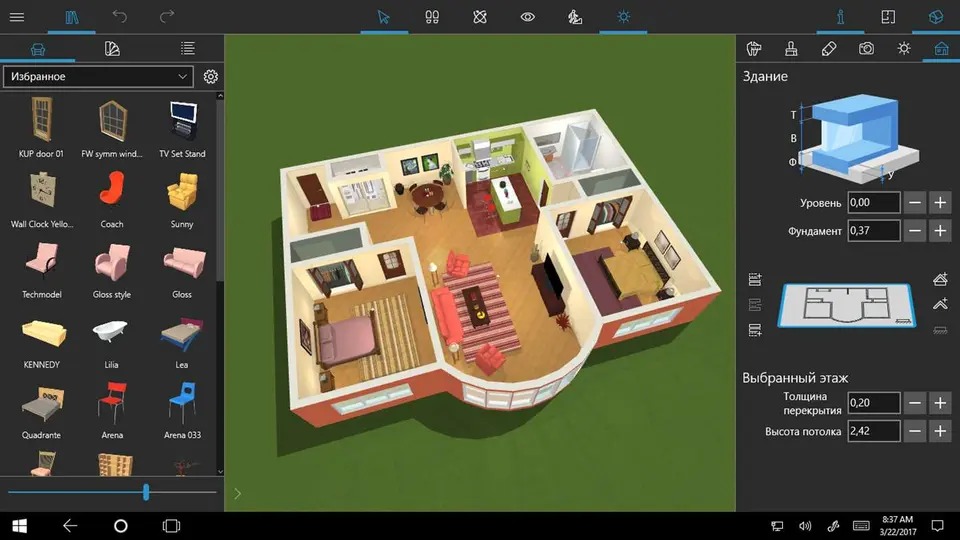Select the floor plan storey thumbnail
Image resolution: width=960 pixels, height=540 pixels.
[847, 305]
